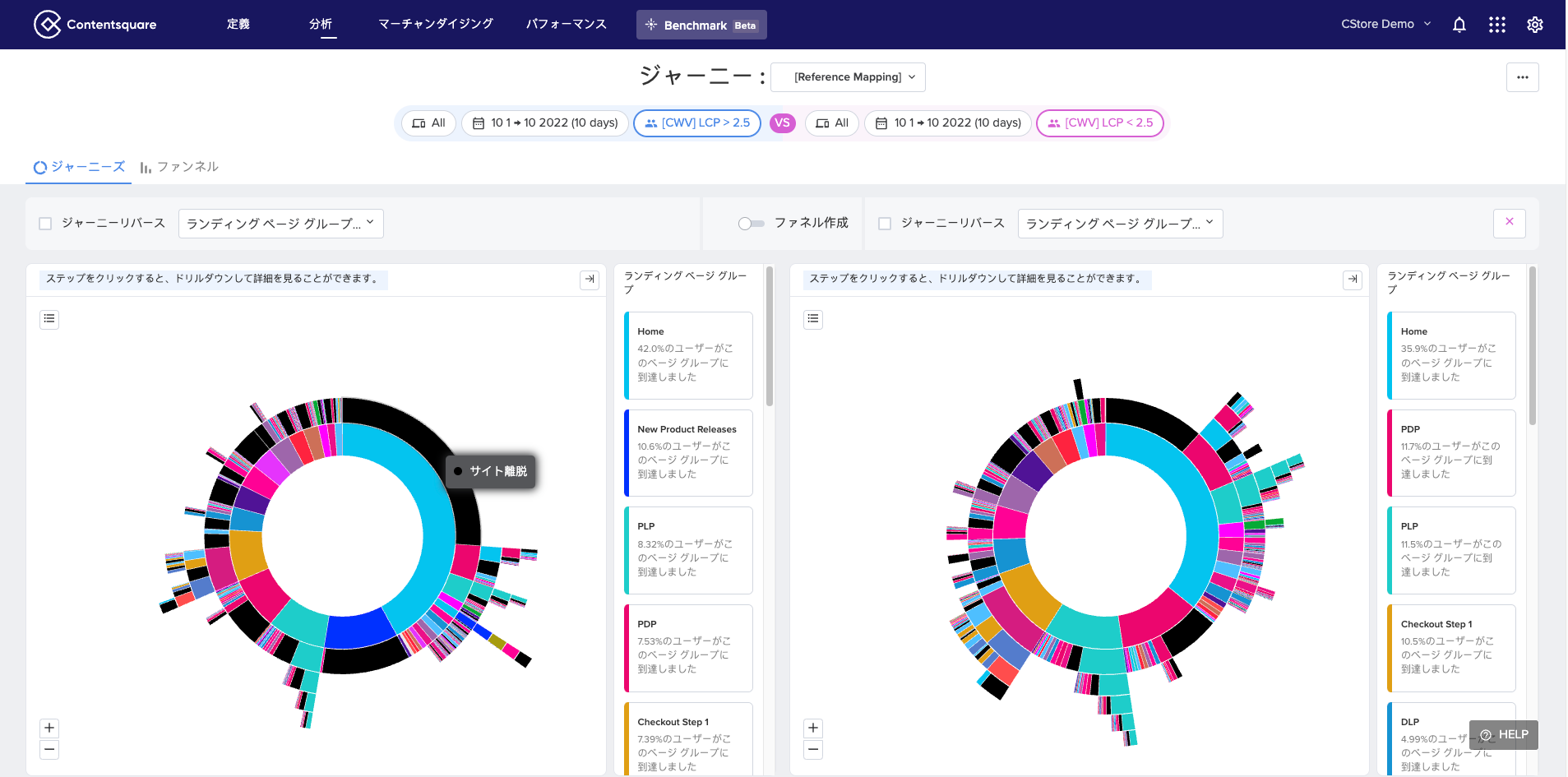
Task: Click the New Product Releases card
Action: click(x=688, y=452)
